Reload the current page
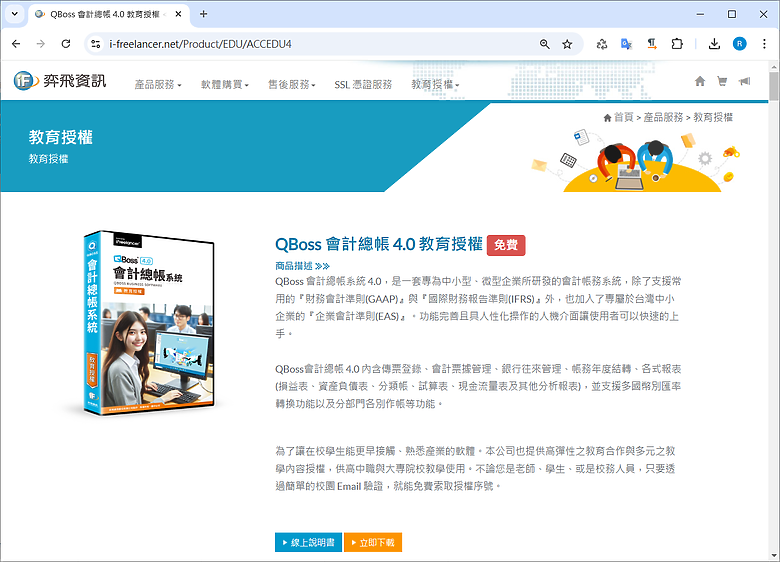Viewport: 780px width, 562px height. (66, 44)
